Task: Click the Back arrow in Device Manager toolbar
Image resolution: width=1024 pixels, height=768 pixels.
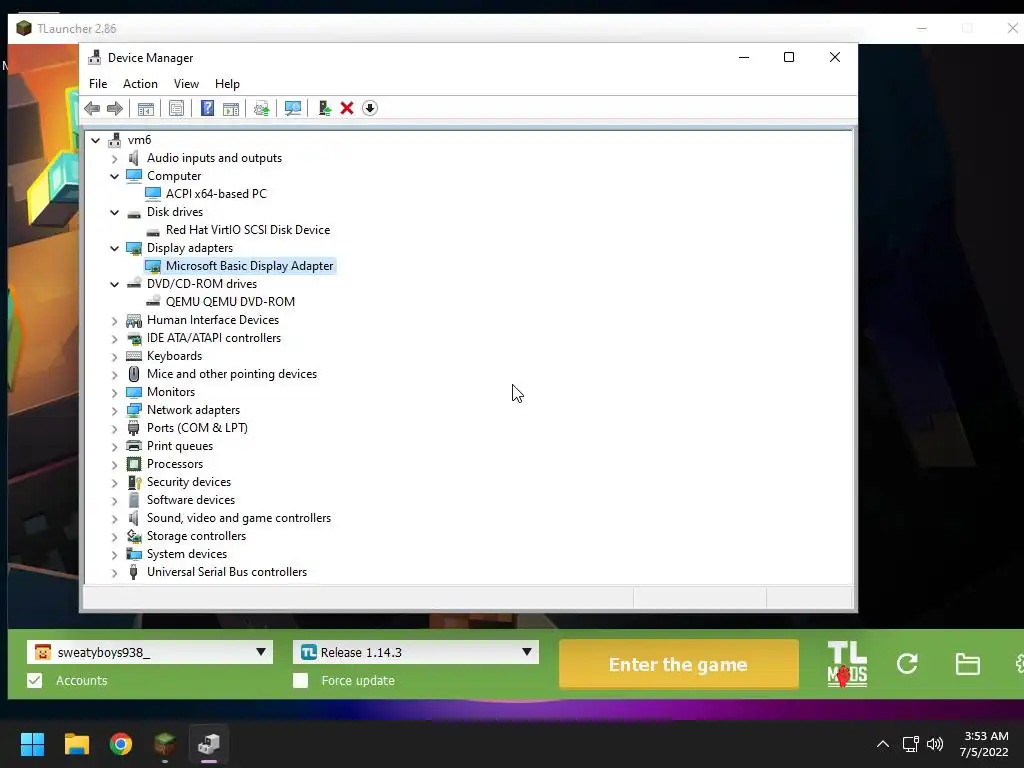Action: click(92, 108)
